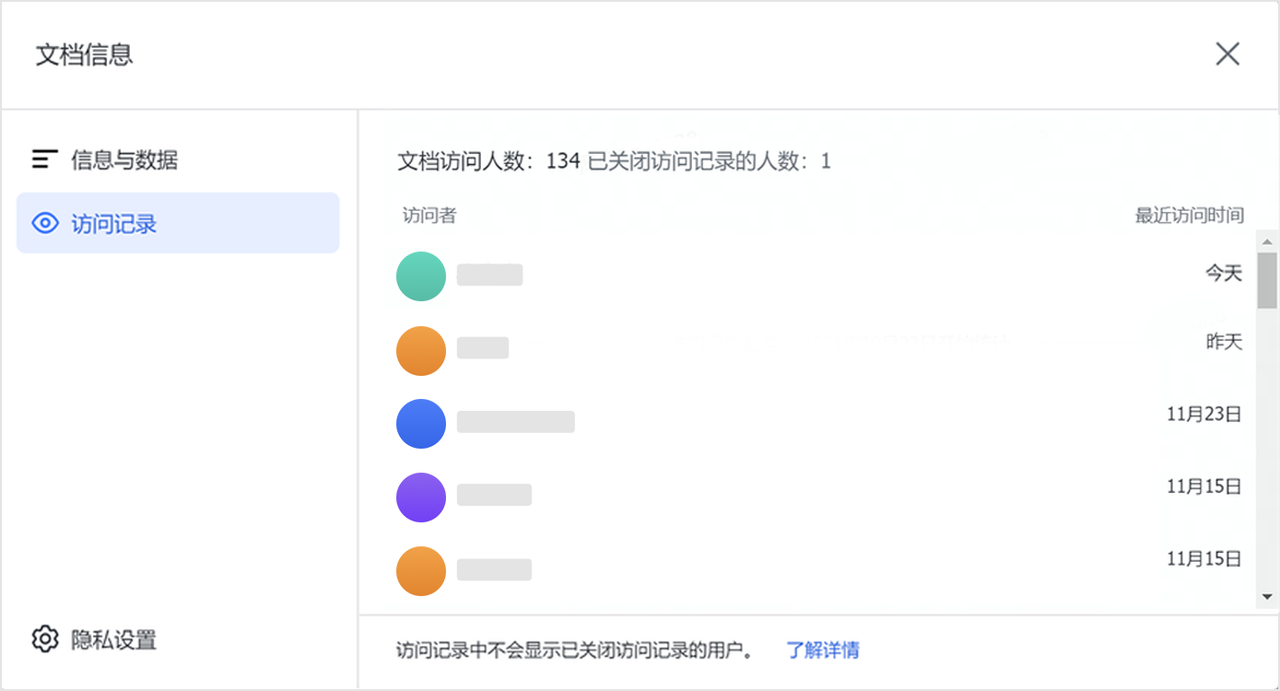This screenshot has height=691, width=1280.
Task: Click the 访问者 column header
Action: coord(429,216)
